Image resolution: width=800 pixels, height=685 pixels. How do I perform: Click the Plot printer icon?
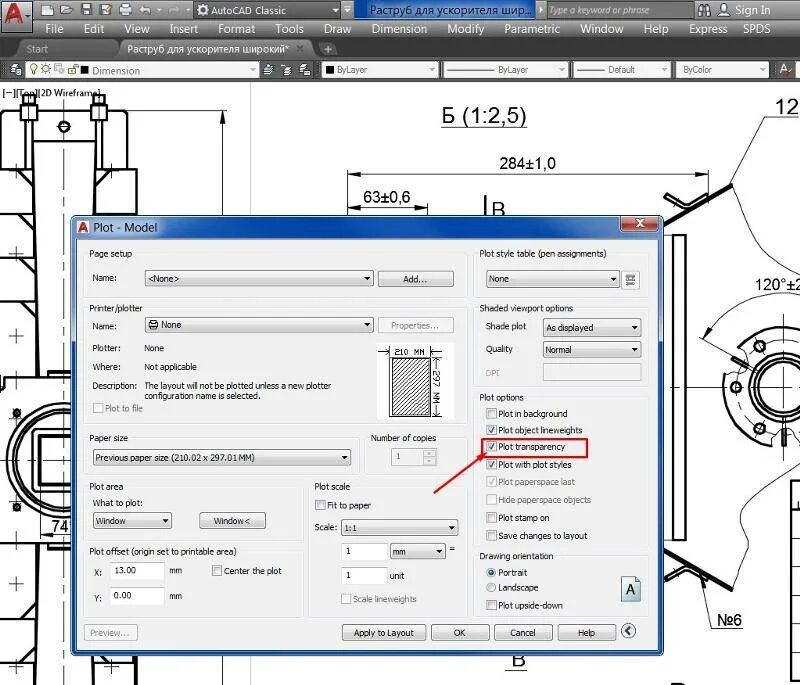(125, 9)
